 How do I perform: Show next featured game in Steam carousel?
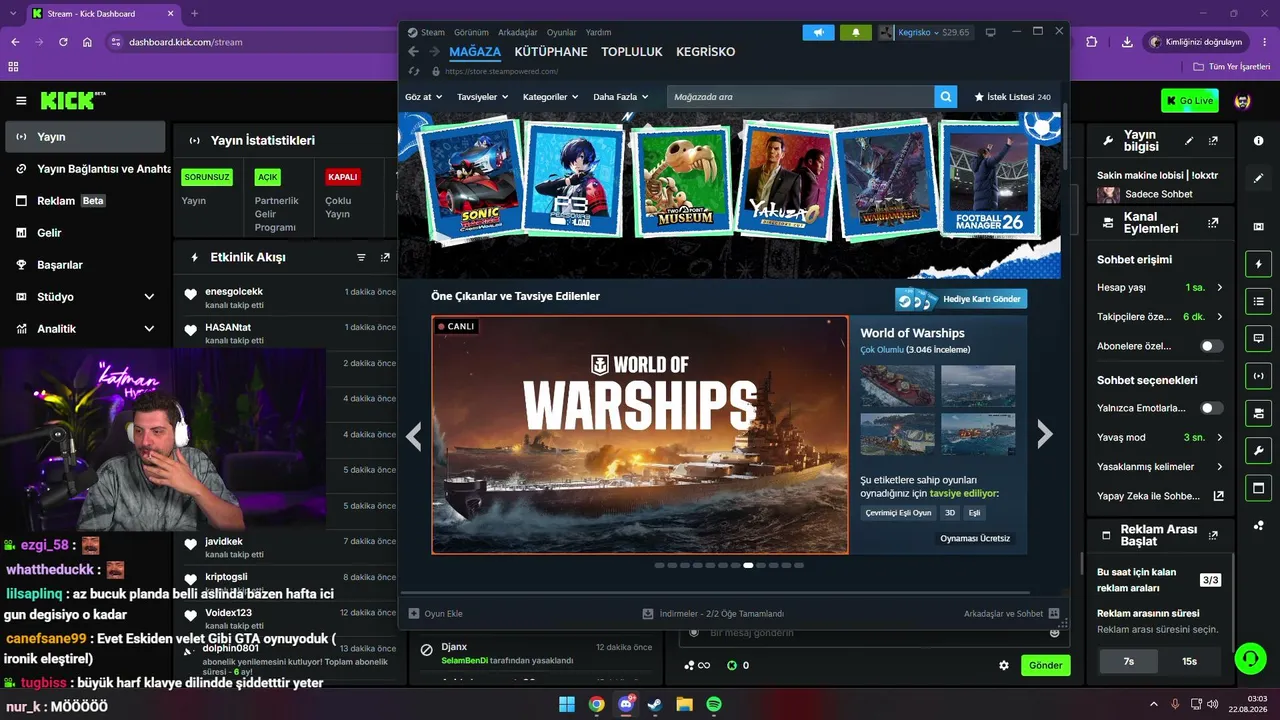point(1045,434)
